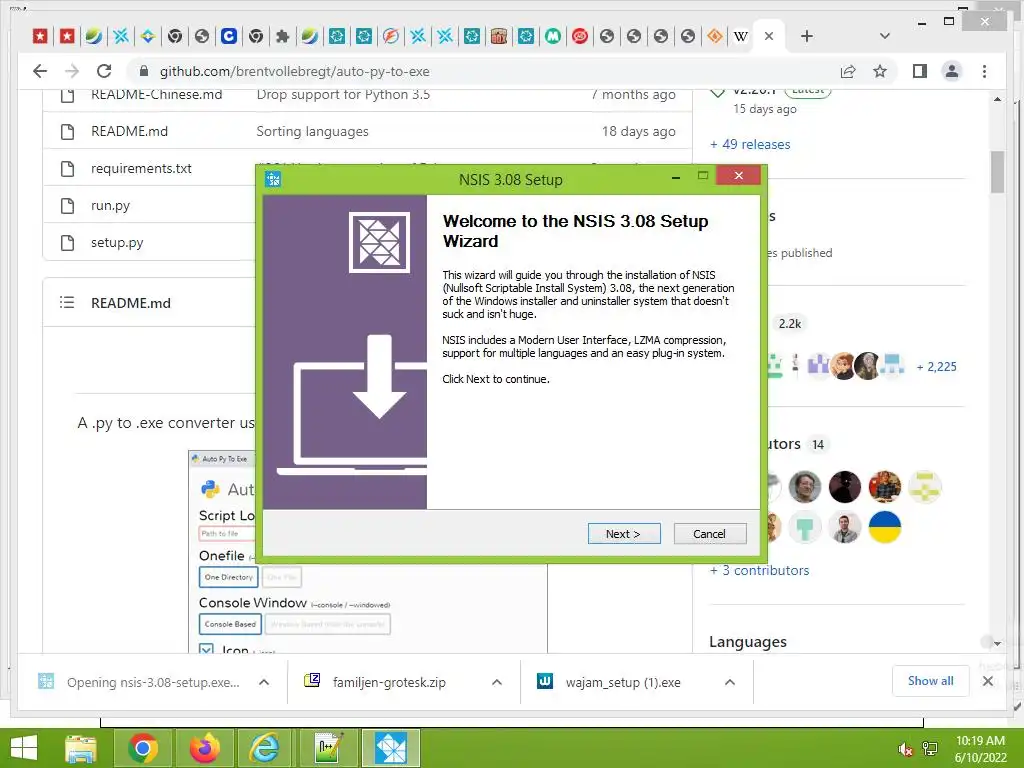View site info via the padlock icon
Image resolution: width=1024 pixels, height=768 pixels.
click(144, 71)
